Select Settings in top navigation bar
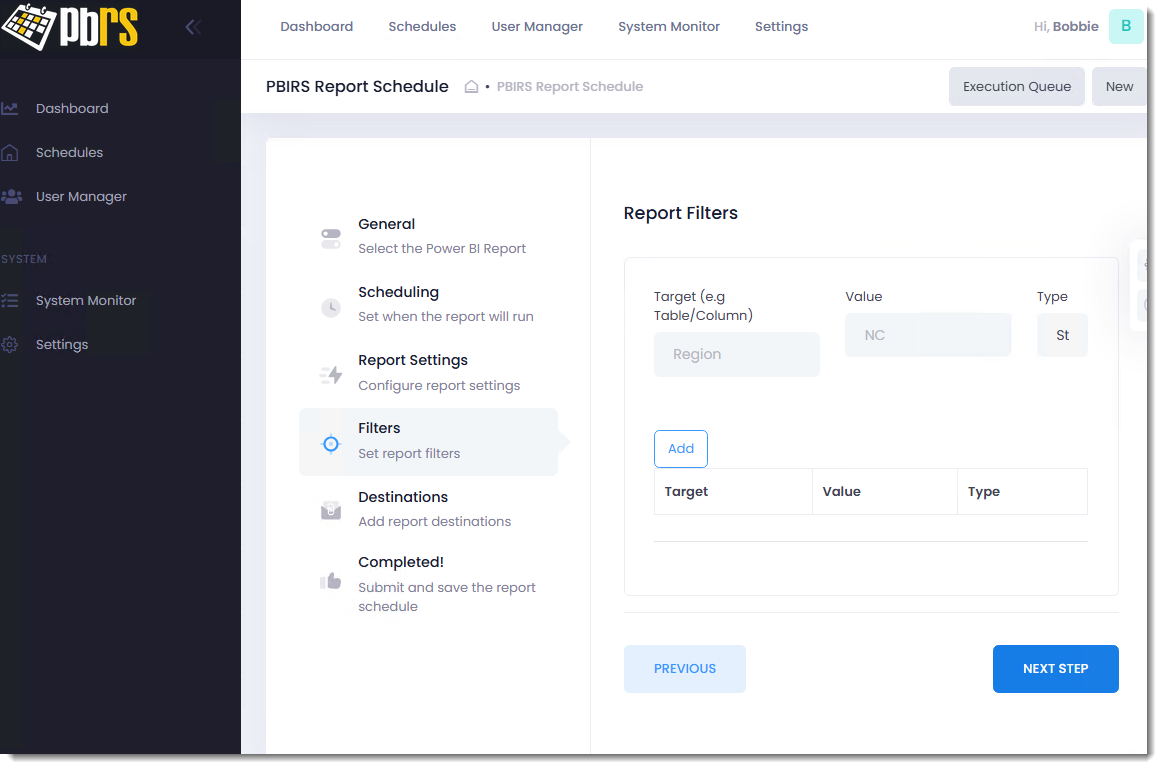The width and height of the screenshot is (1162, 769). (x=781, y=27)
